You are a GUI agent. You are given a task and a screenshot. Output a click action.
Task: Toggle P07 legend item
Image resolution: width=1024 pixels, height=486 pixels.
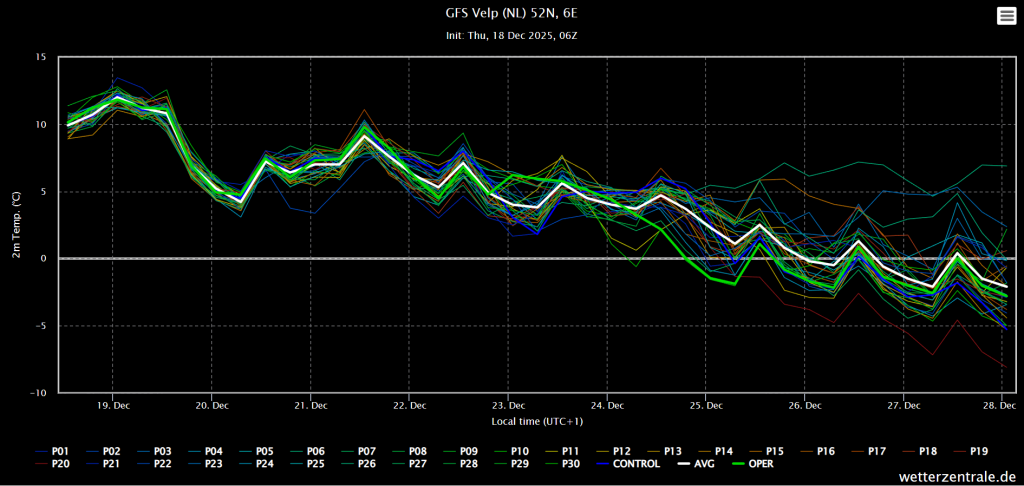coord(357,451)
